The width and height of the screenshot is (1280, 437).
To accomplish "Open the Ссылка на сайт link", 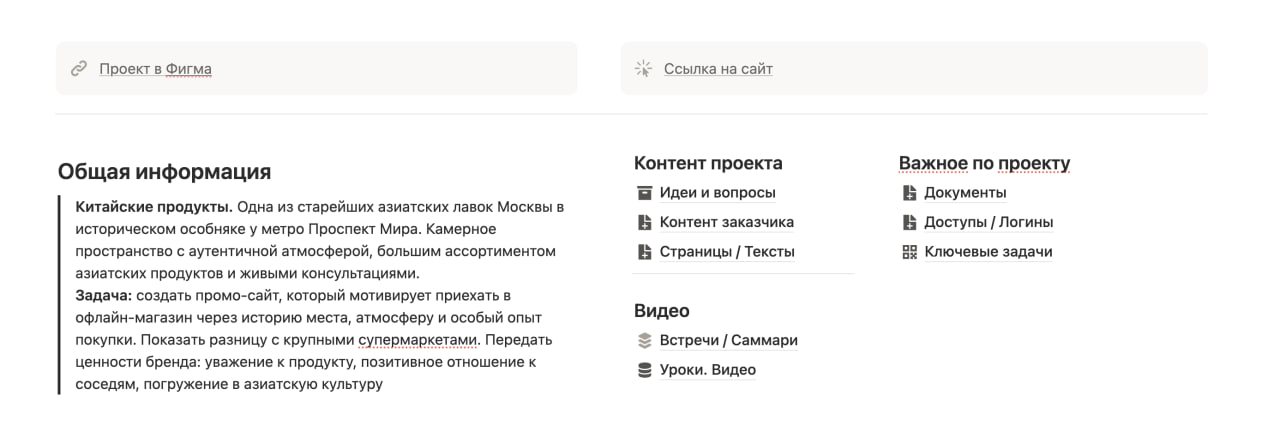I will (x=718, y=69).
